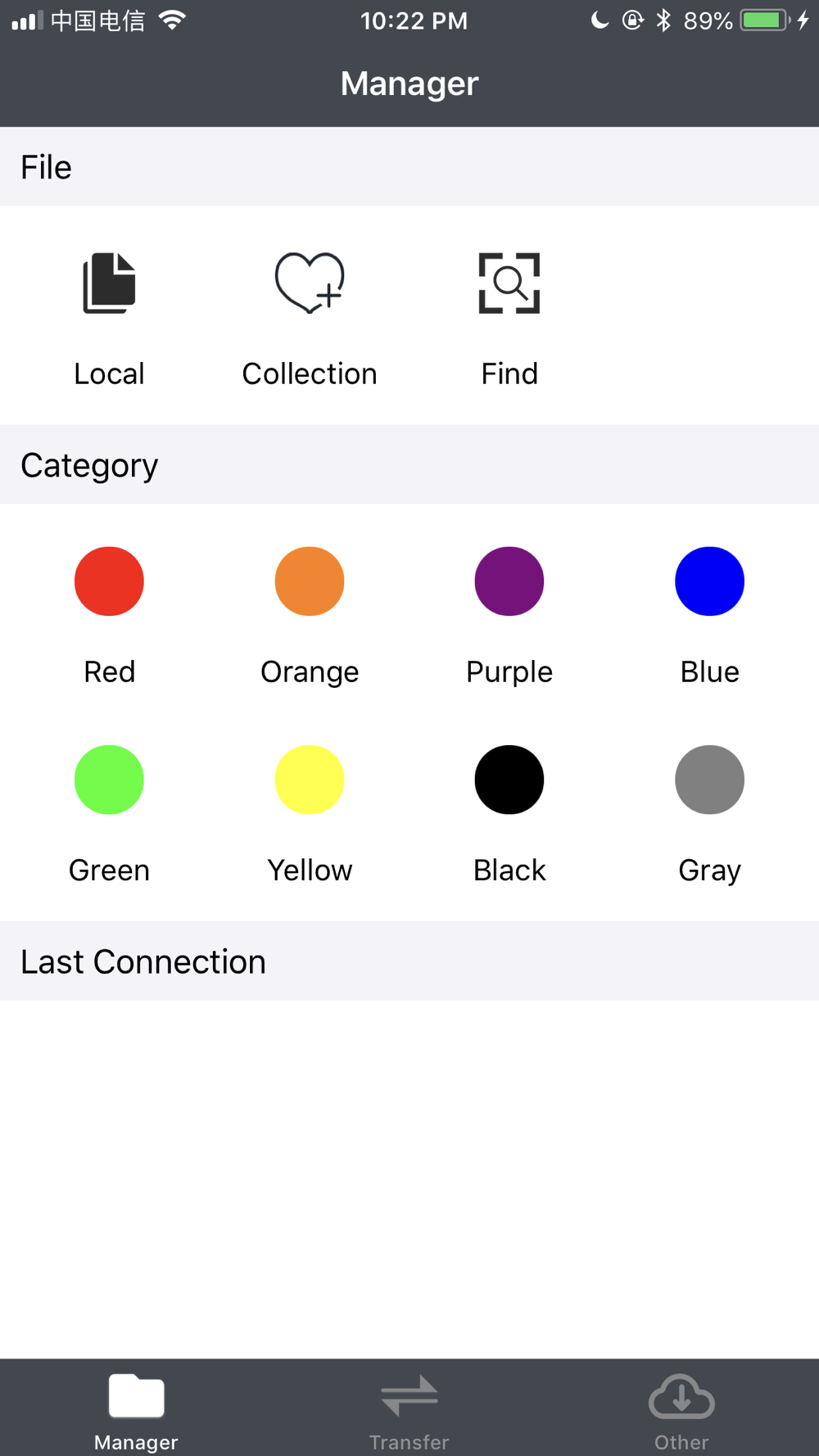Tap the Last Connection section header
Screen dimensions: 819x1456
click(x=409, y=961)
